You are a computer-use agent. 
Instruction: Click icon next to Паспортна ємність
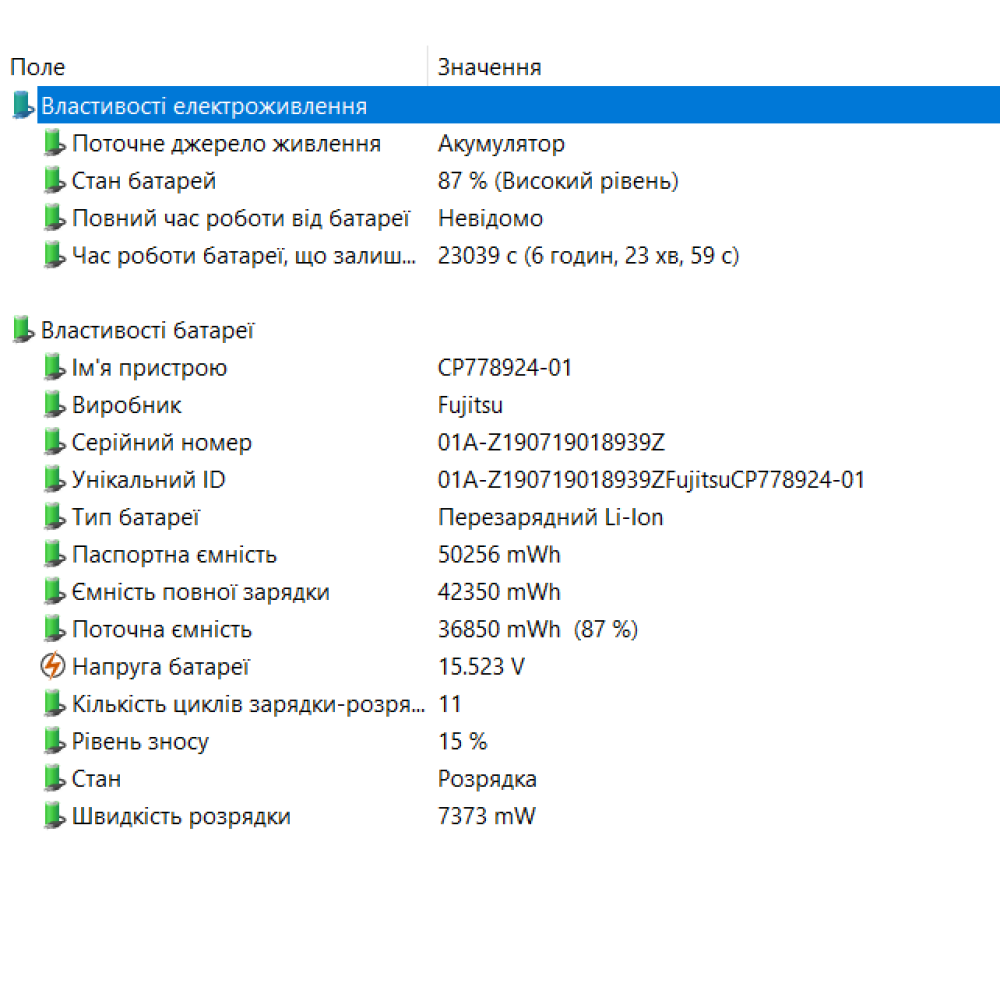click(54, 554)
